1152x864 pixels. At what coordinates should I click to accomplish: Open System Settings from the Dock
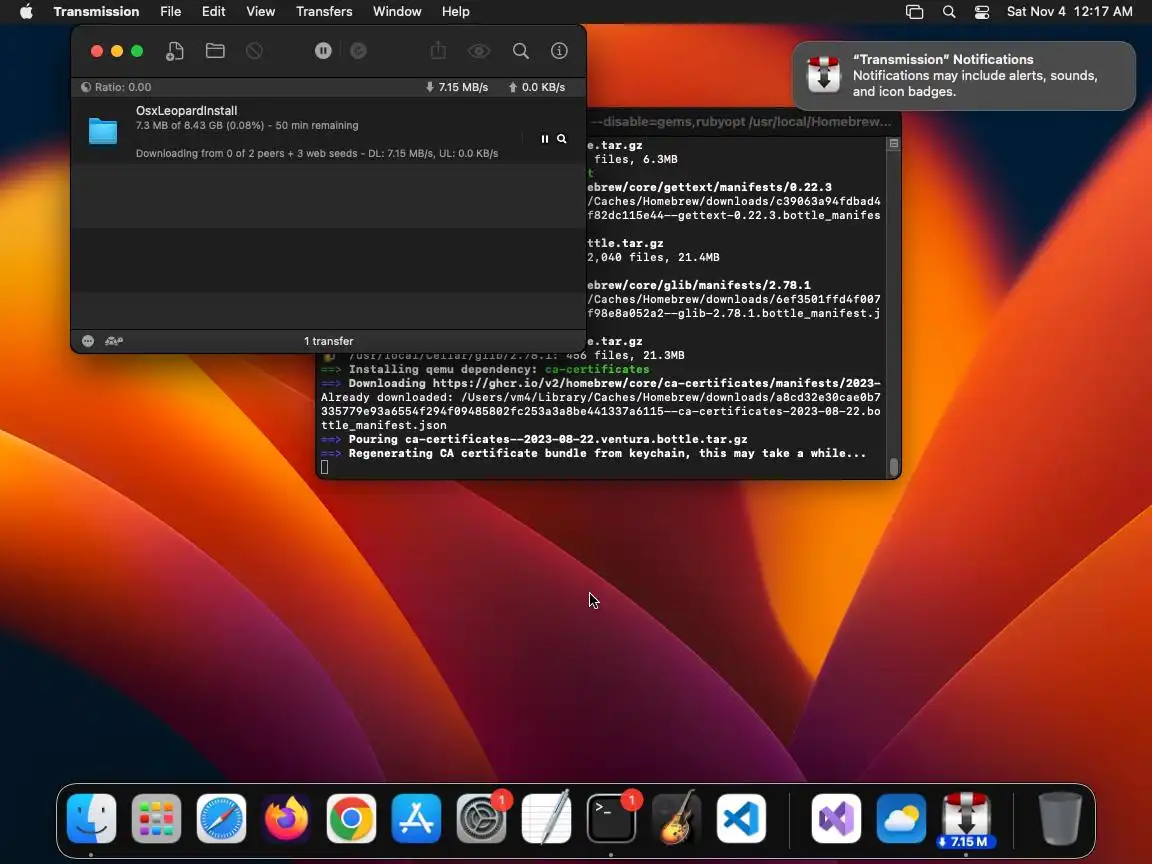click(481, 818)
